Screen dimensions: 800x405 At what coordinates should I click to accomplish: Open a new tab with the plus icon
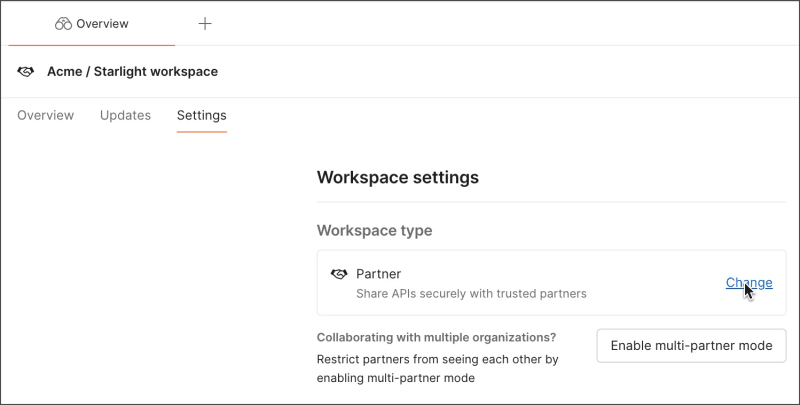pos(205,23)
